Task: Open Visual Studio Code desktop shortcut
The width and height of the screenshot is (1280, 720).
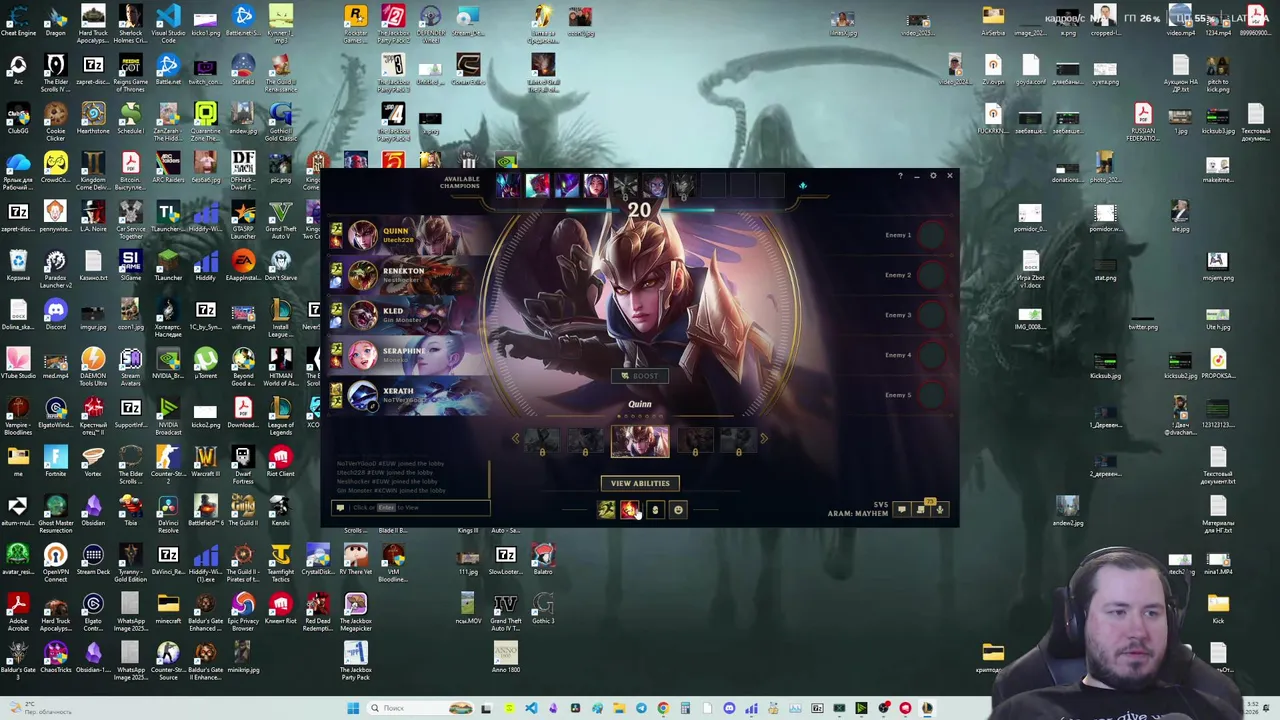Action: 168,21
